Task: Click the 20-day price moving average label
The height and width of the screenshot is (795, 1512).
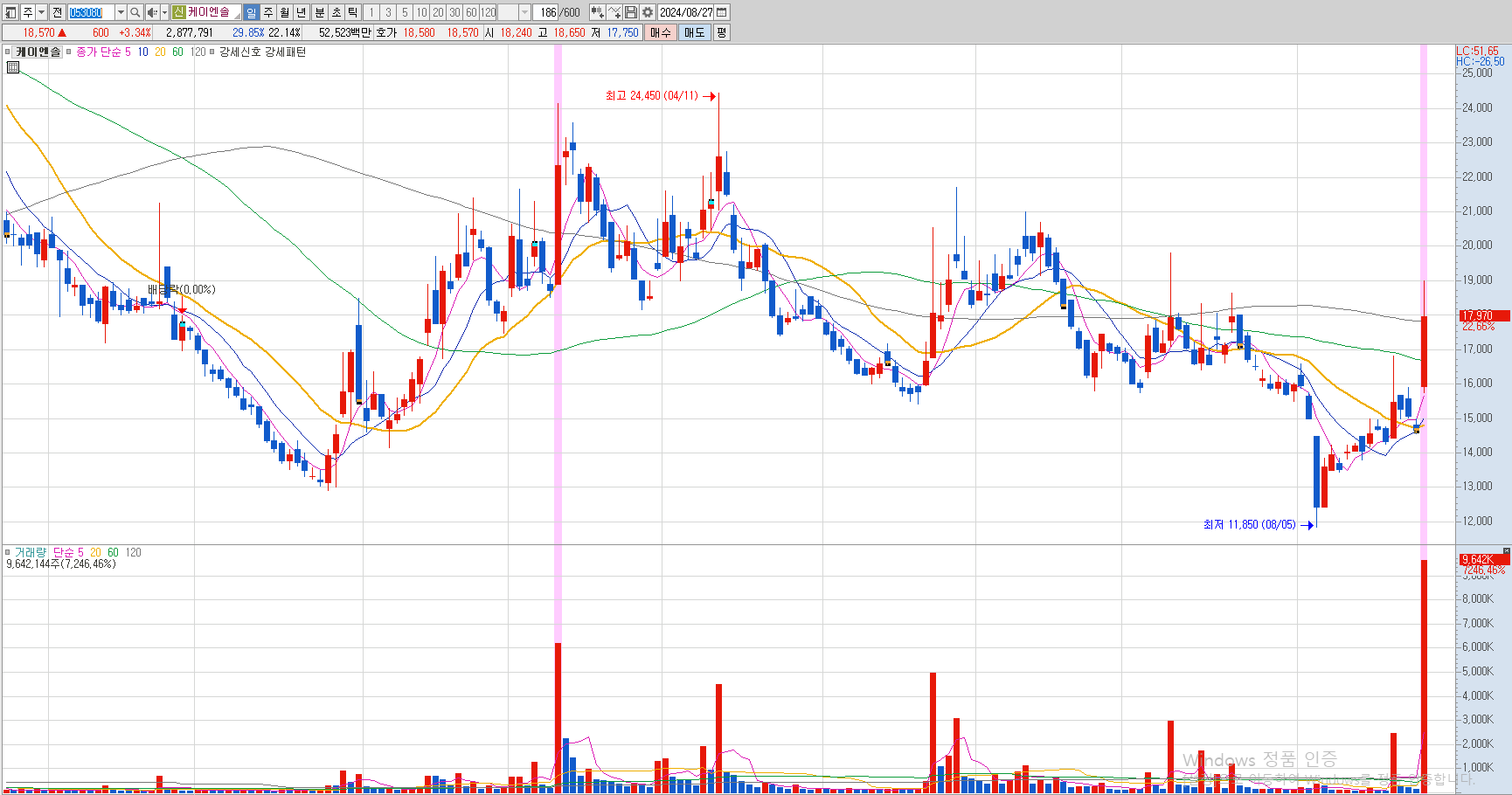Action: click(160, 52)
